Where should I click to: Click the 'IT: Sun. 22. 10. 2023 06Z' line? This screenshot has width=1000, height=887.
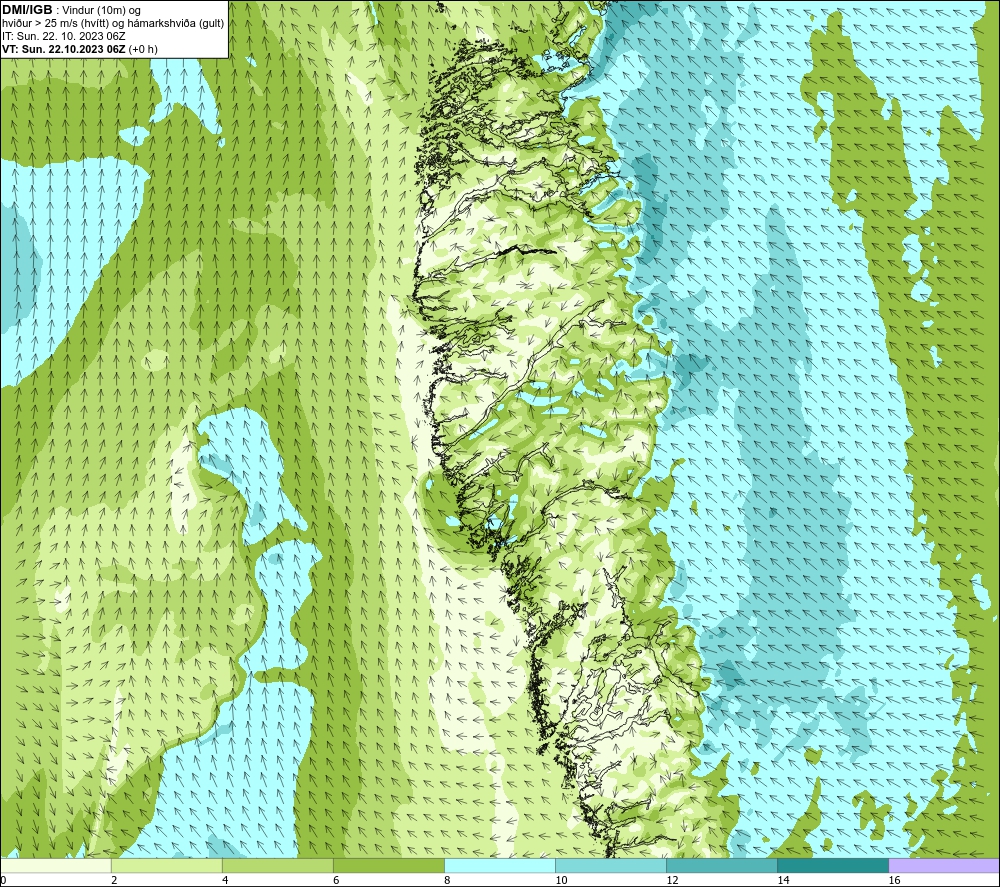point(64,36)
